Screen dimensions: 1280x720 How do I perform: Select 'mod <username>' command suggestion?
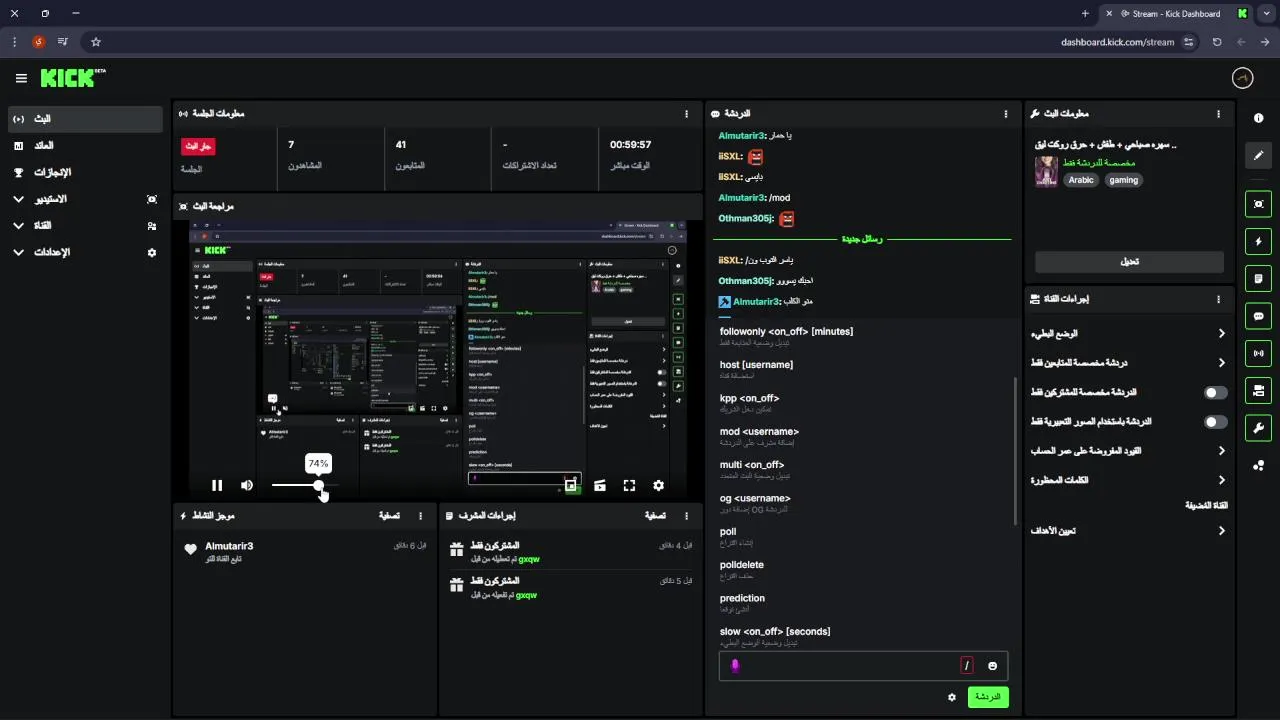(864, 436)
